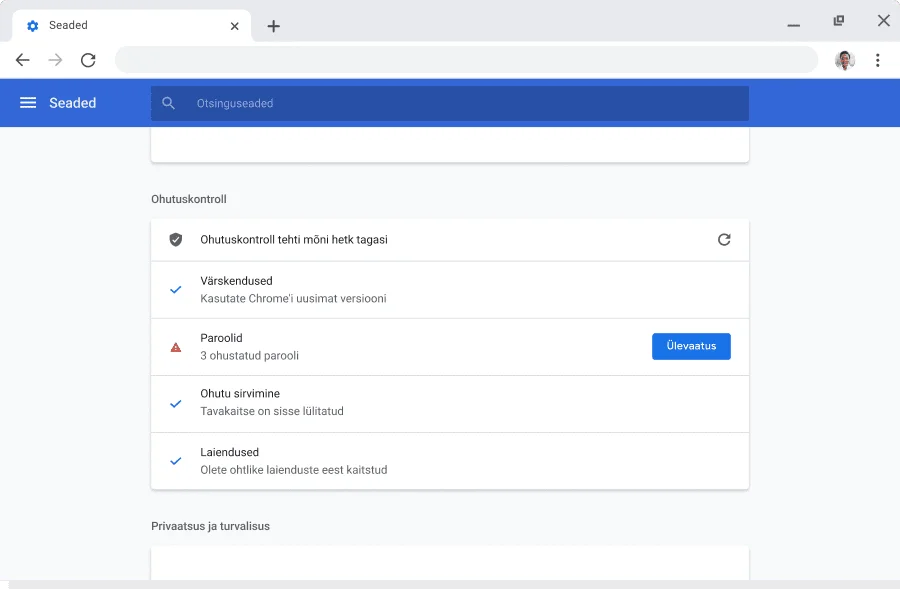Click the search magnifier icon
Viewport: 900px width, 591px height.
tap(168, 103)
